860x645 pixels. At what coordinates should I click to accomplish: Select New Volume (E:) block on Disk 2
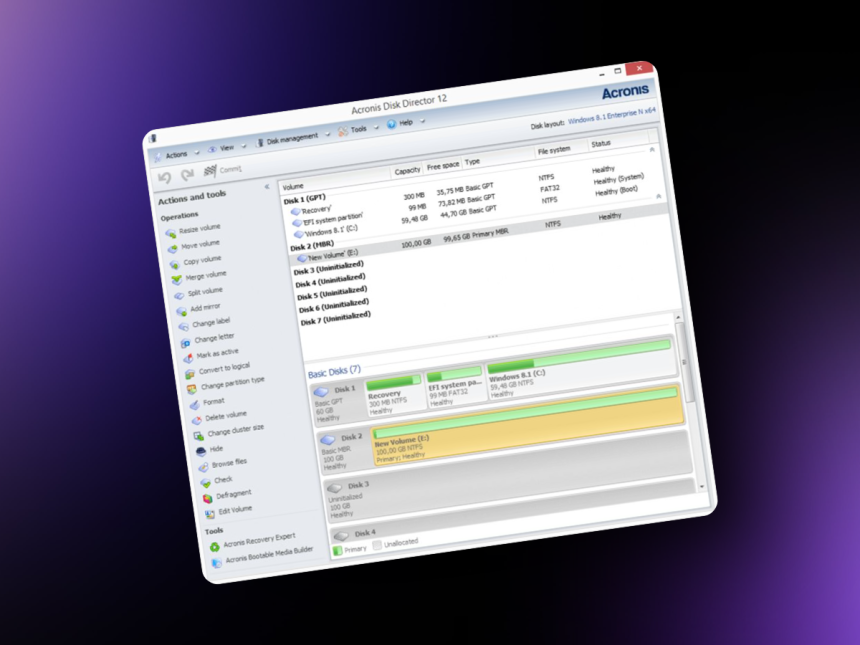click(528, 426)
